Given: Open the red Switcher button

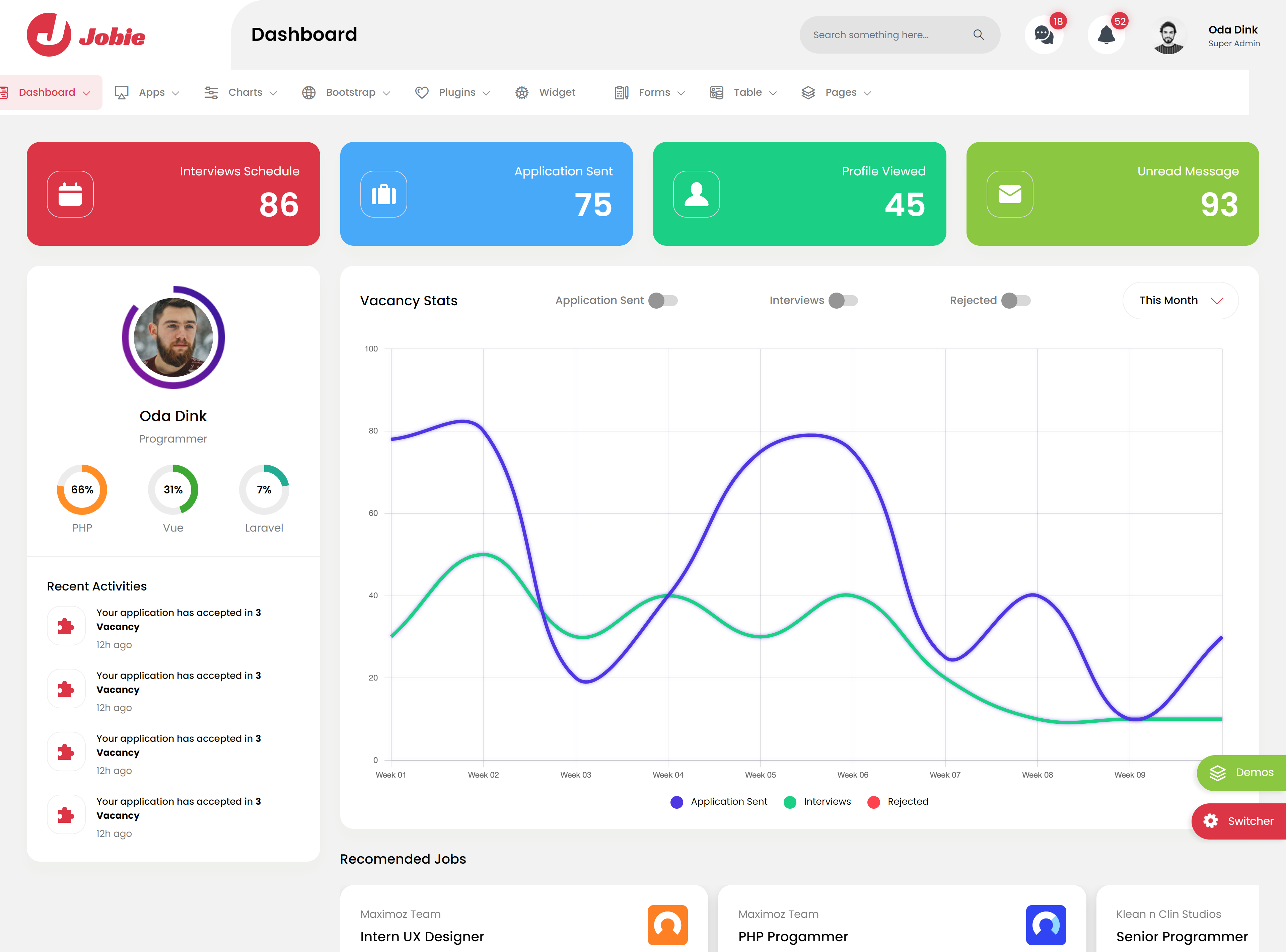Looking at the screenshot, I should click(x=1239, y=820).
